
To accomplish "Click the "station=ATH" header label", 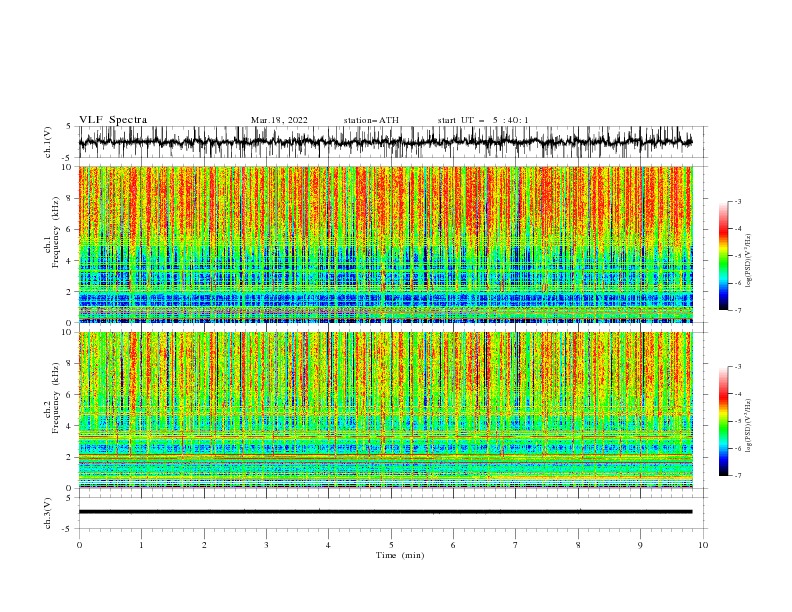I will coord(371,120).
